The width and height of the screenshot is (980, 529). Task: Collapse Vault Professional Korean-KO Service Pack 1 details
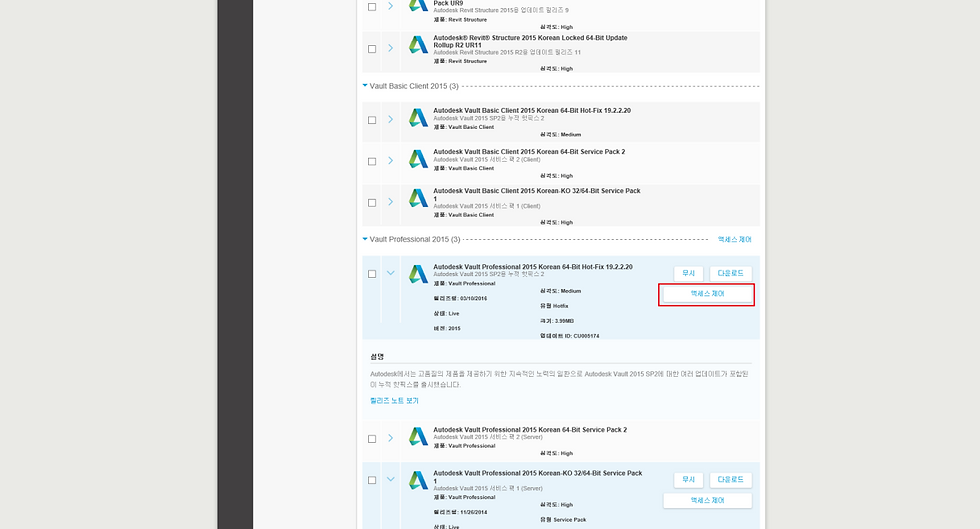pyautogui.click(x=391, y=480)
